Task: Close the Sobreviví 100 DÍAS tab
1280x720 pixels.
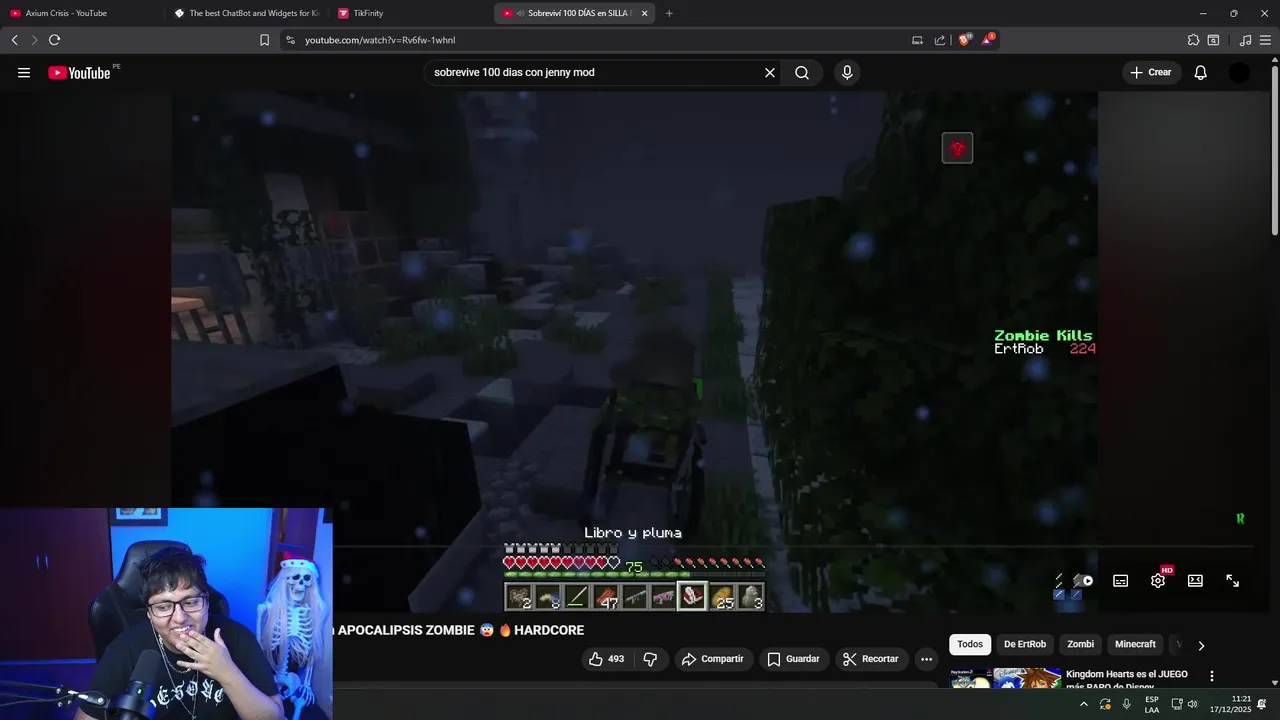Action: point(644,13)
